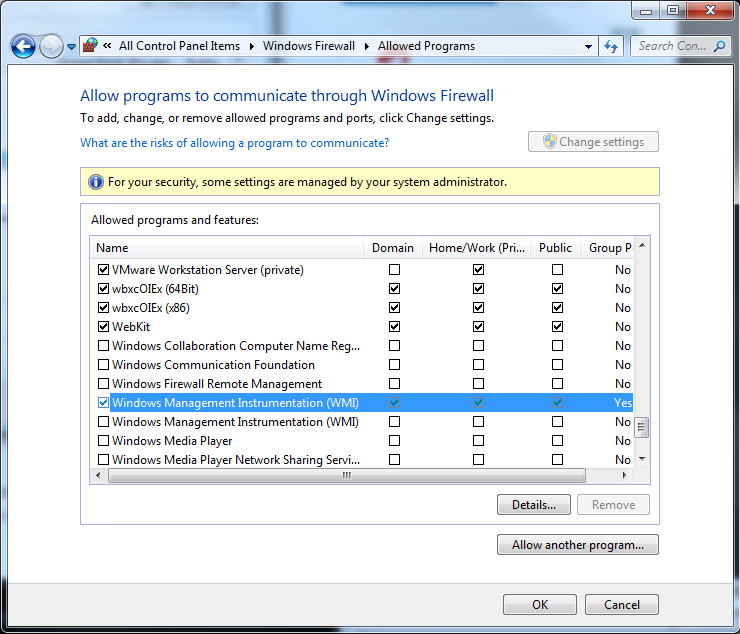This screenshot has height=634, width=740.
Task: Check the Windows Media Player checkbox
Action: [x=103, y=441]
